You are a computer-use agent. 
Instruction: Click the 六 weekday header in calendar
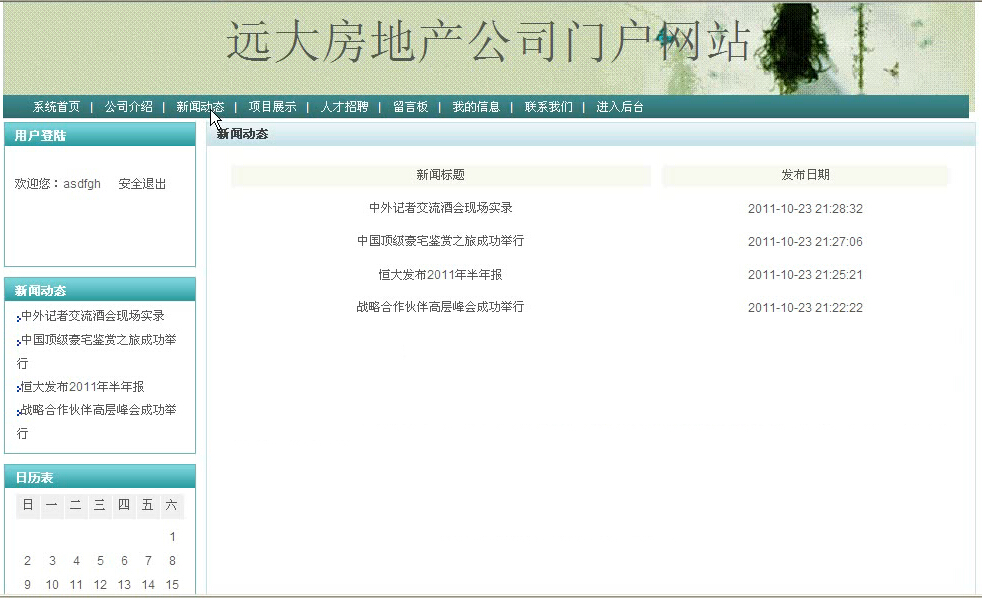point(172,505)
